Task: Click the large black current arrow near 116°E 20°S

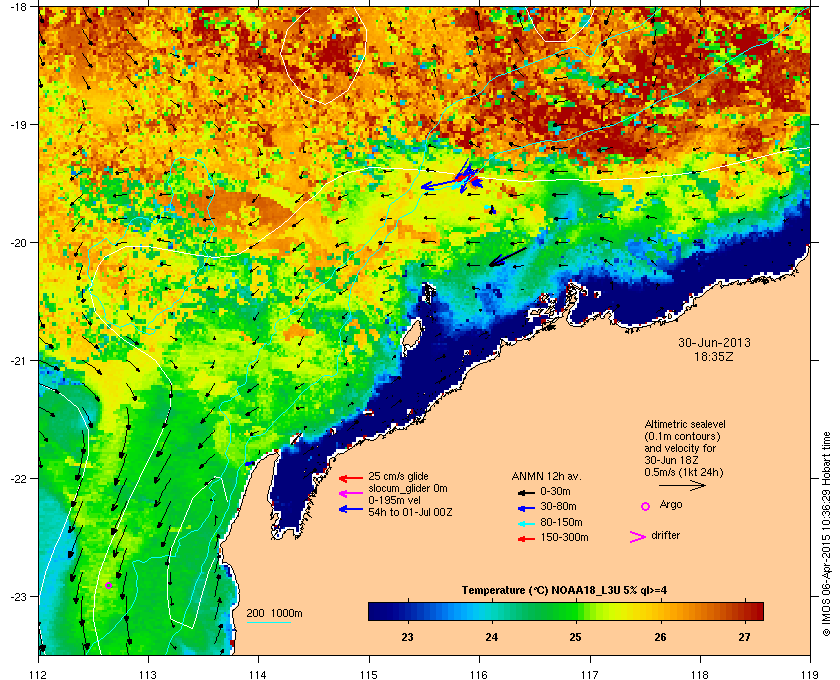Action: tap(508, 257)
